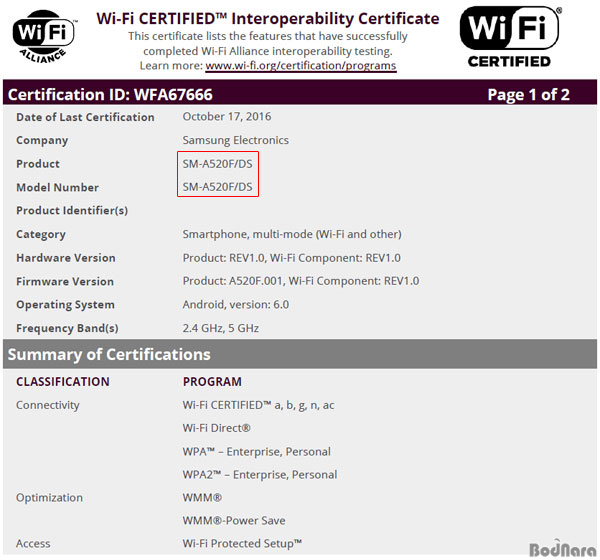The image size is (600, 560).
Task: Select the hardware version REV1.0 value
Action: pos(292,258)
